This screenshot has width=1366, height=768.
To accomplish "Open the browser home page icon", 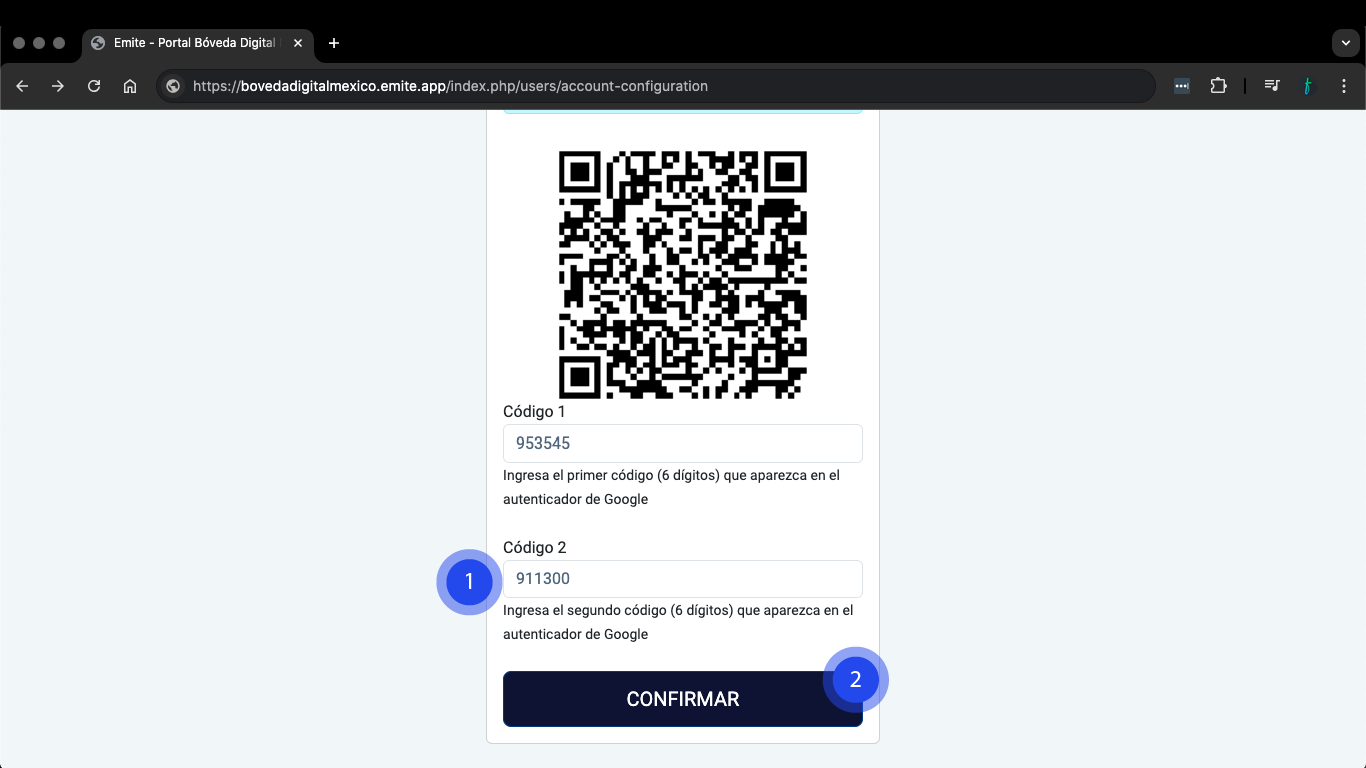I will tap(130, 86).
